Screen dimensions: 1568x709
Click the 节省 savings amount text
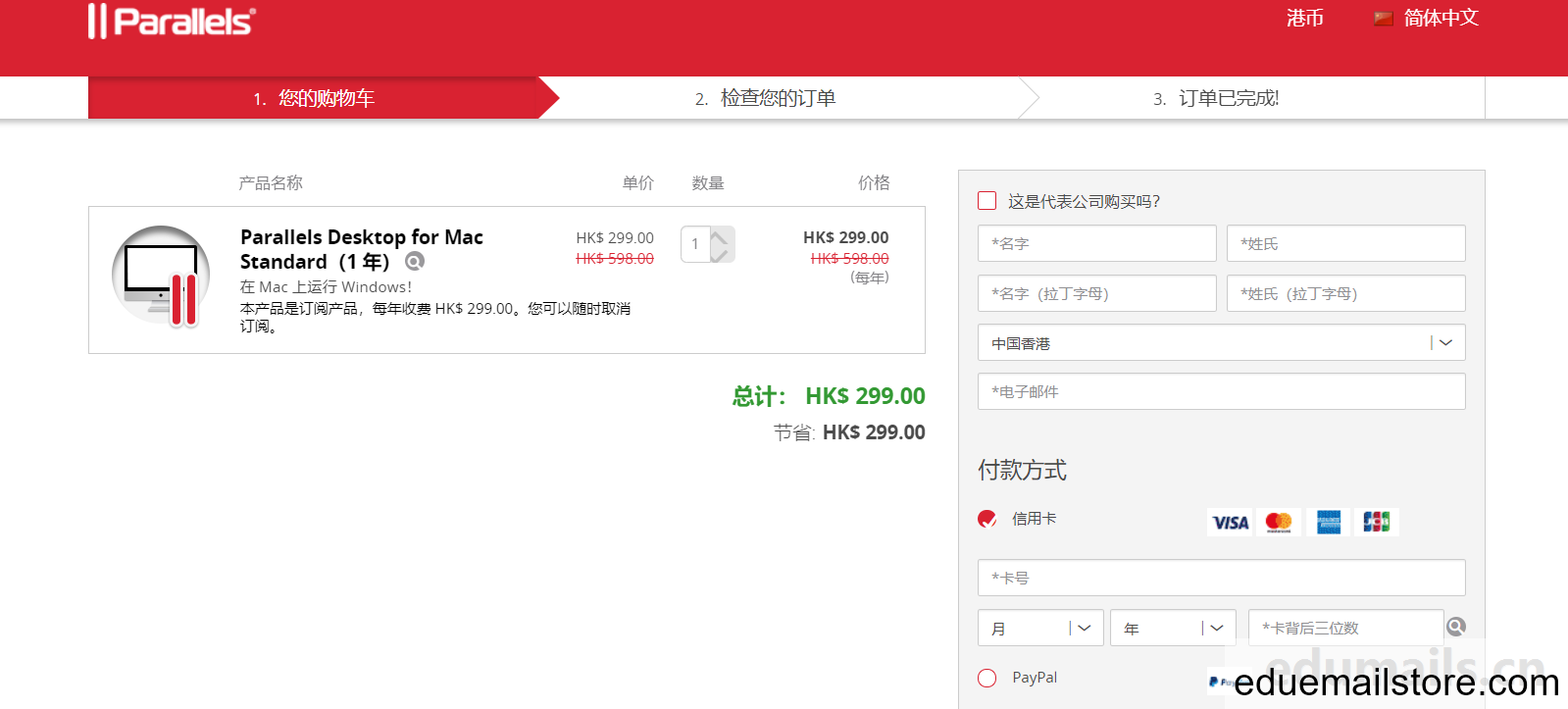[849, 432]
